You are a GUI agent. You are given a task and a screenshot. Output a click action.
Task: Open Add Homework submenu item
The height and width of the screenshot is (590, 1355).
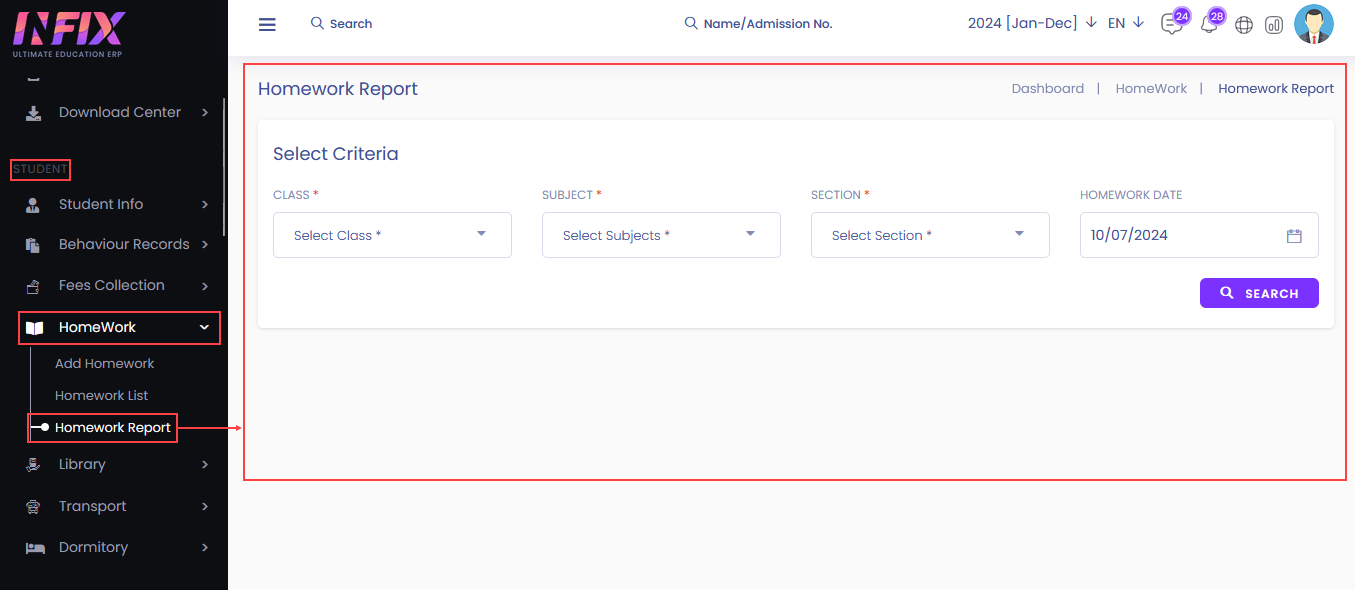[x=105, y=363]
